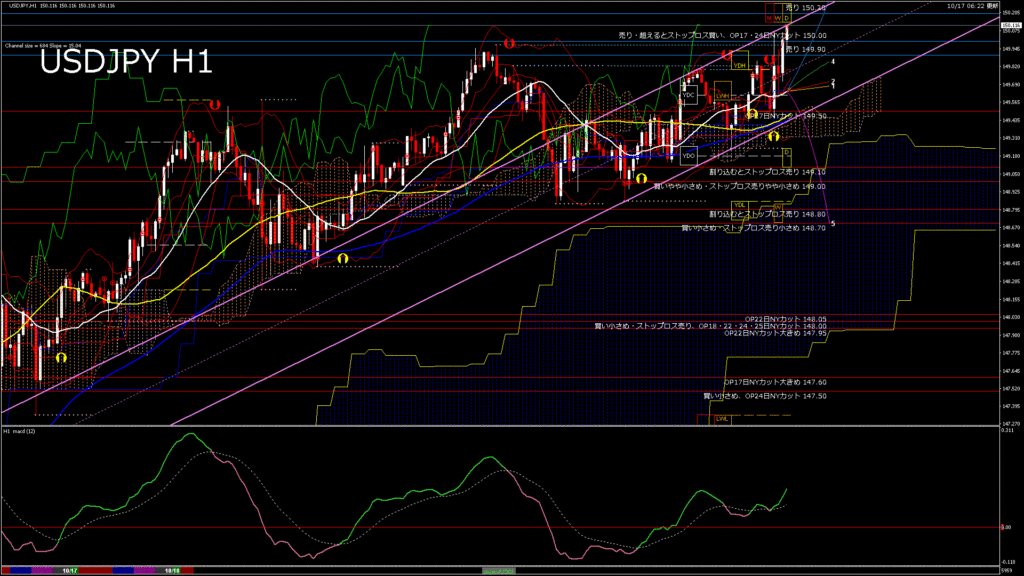Select the LWH label box
Viewport: 1024px width, 576px height.
point(724,95)
